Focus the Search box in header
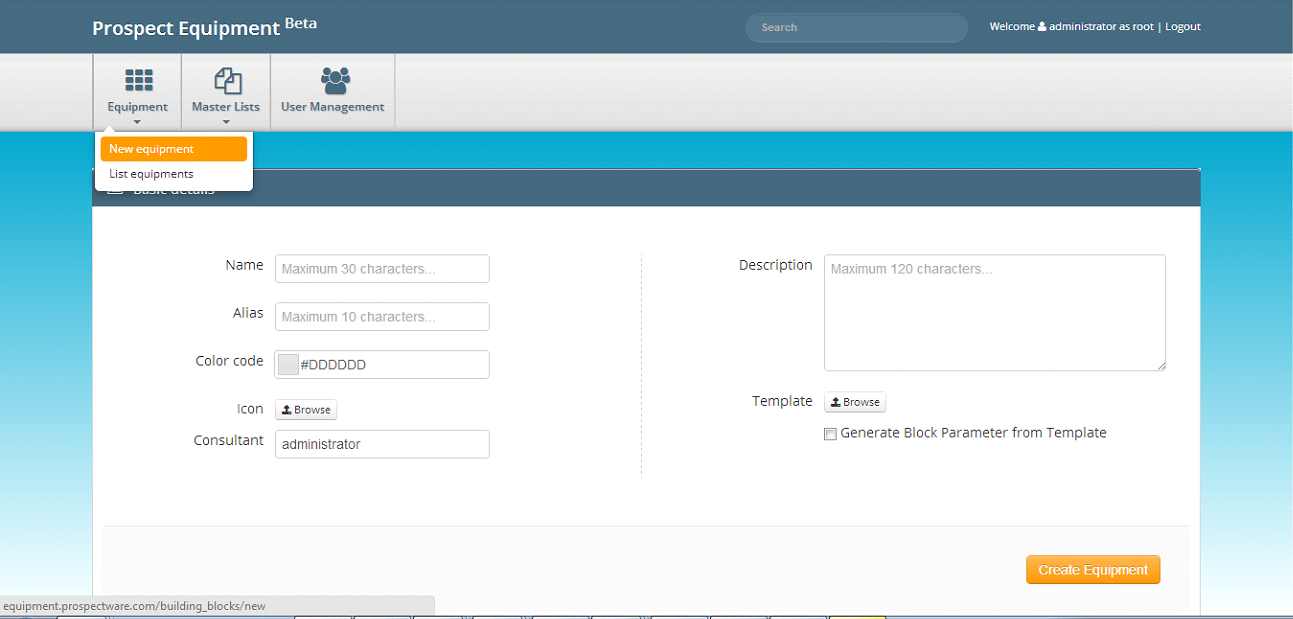This screenshot has height=619, width=1293. pos(857,28)
